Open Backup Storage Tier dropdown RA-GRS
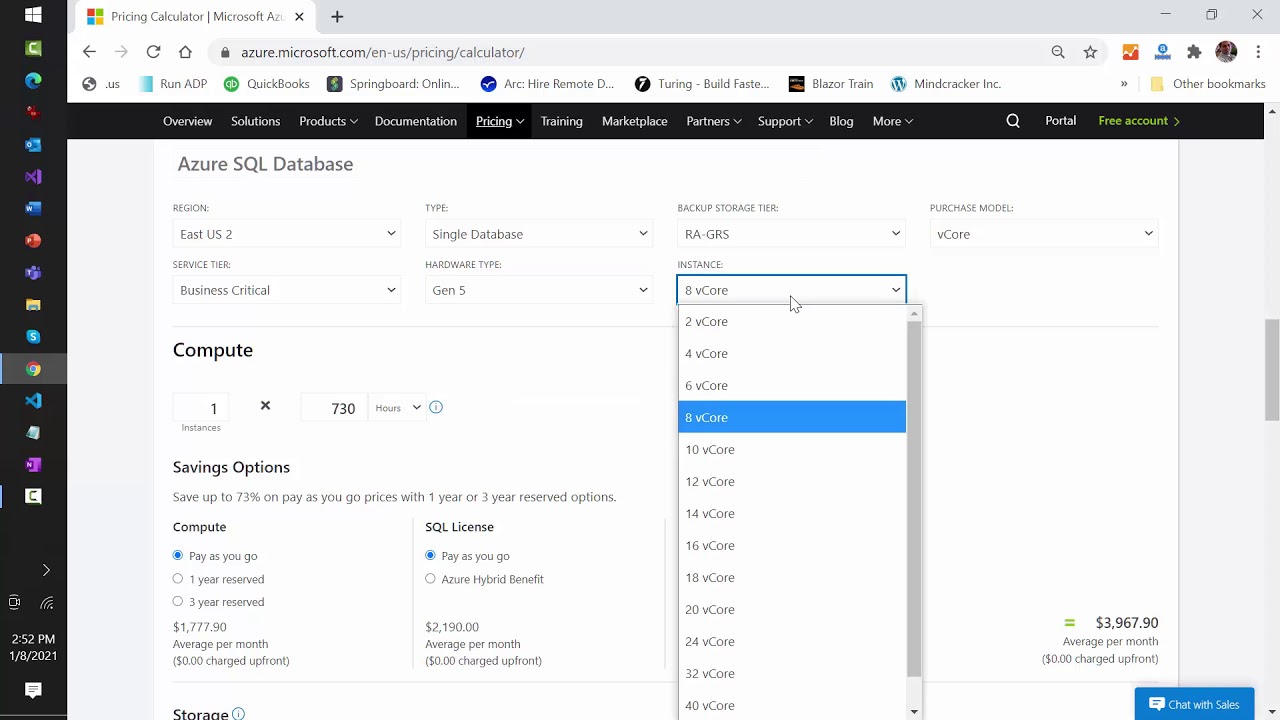 click(791, 234)
